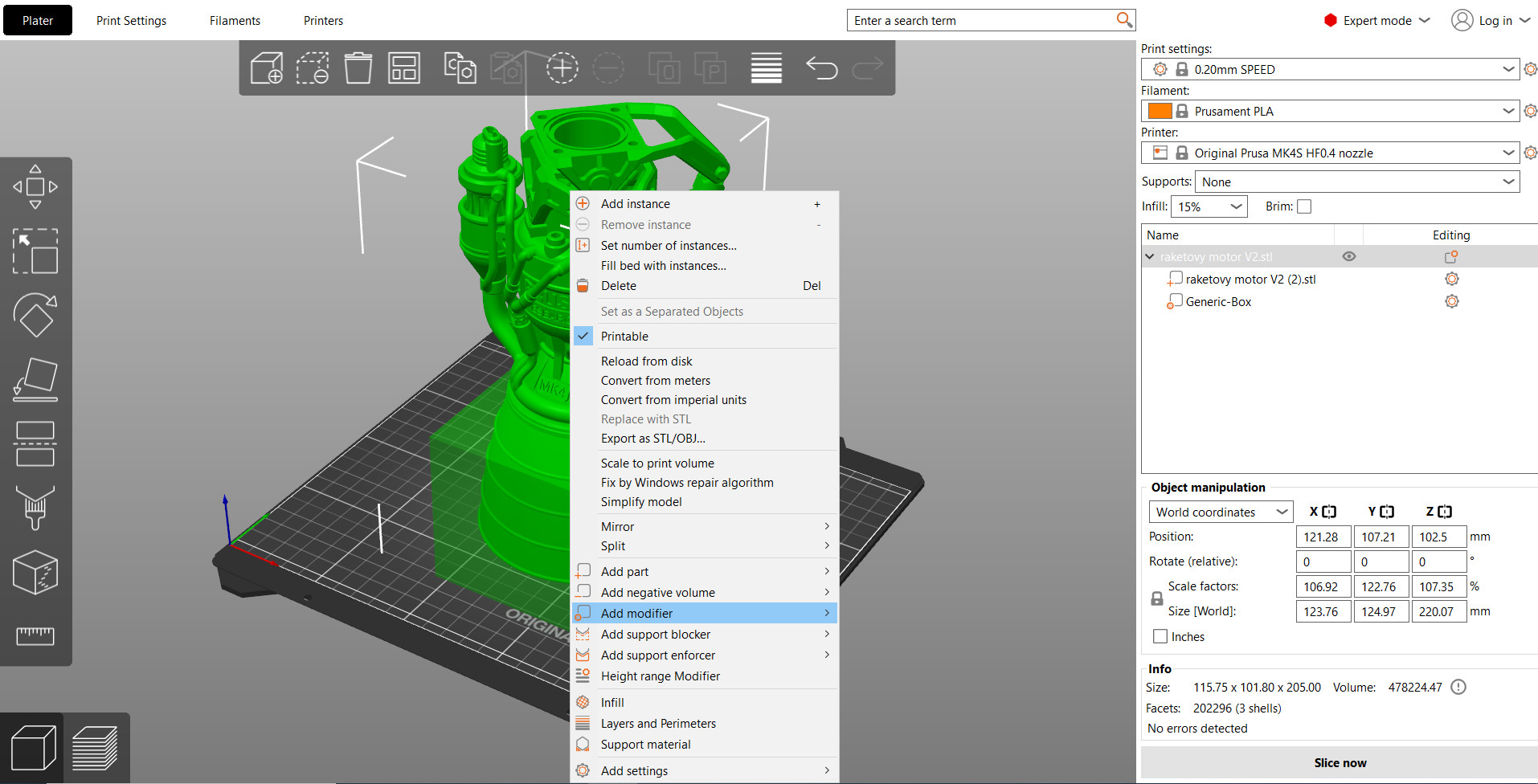This screenshot has width=1538, height=784.
Task: Select the Place on face tool
Action: [35, 379]
